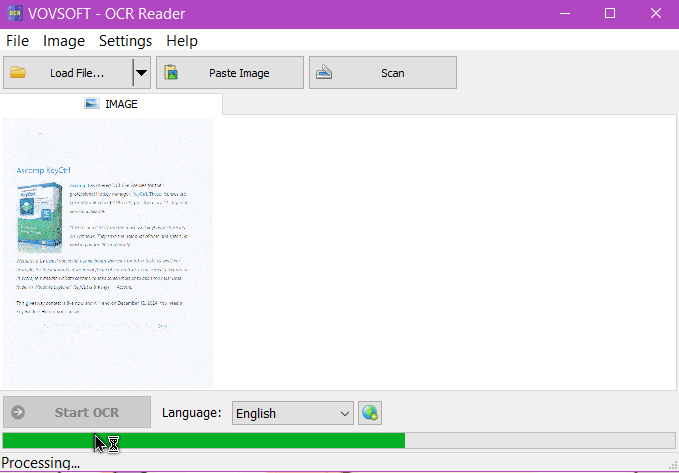Minimize the OCR Reader window
679x473 pixels.
point(565,13)
